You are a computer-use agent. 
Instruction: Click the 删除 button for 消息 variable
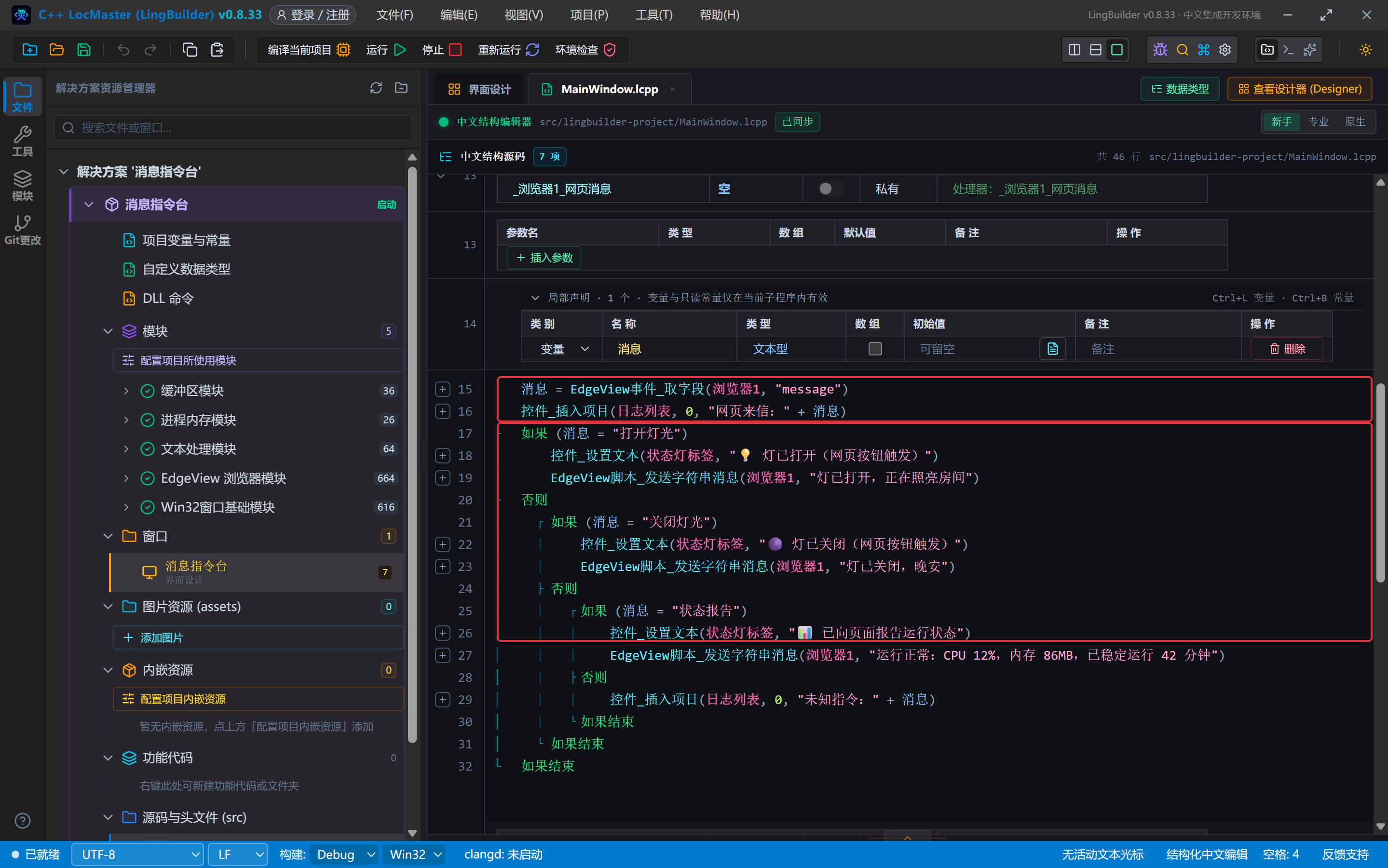pyautogui.click(x=1287, y=349)
